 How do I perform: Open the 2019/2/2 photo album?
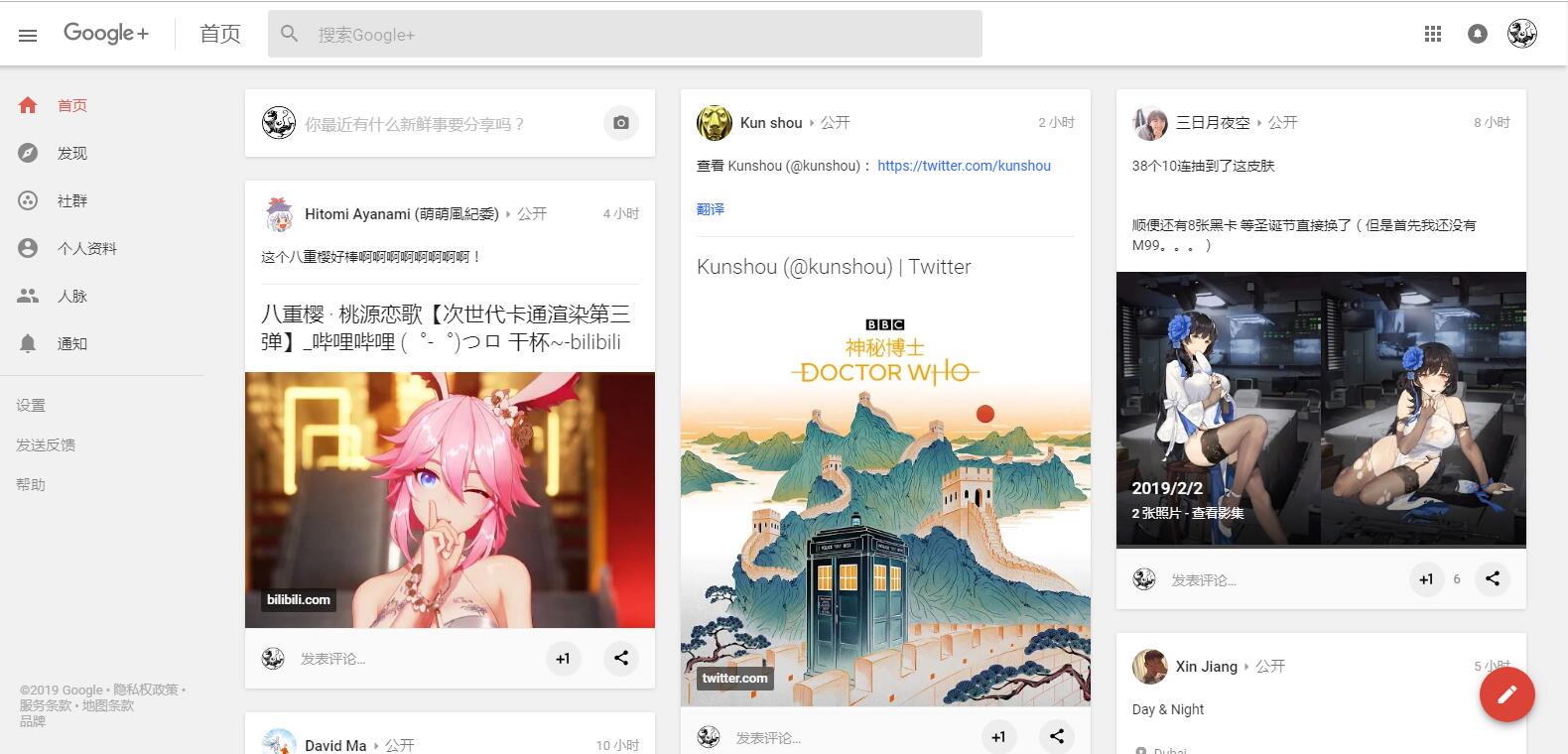coord(1321,409)
